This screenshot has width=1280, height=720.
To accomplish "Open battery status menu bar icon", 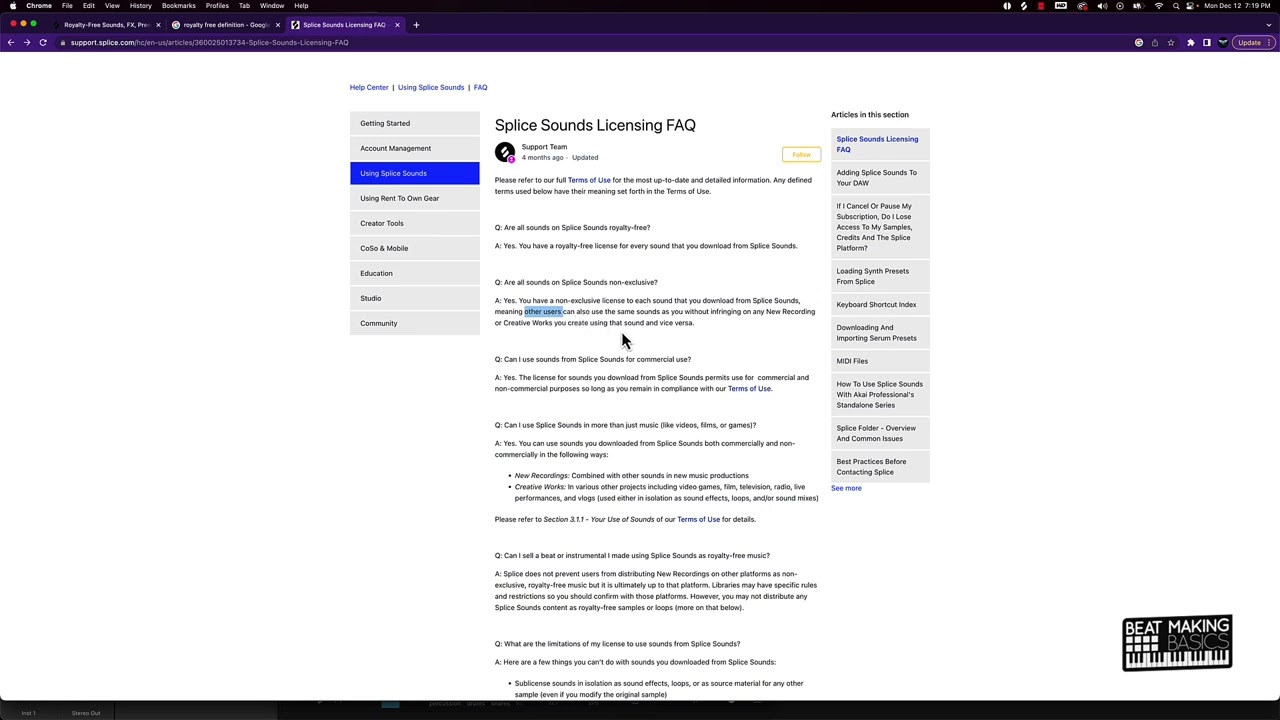I will (x=1139, y=6).
